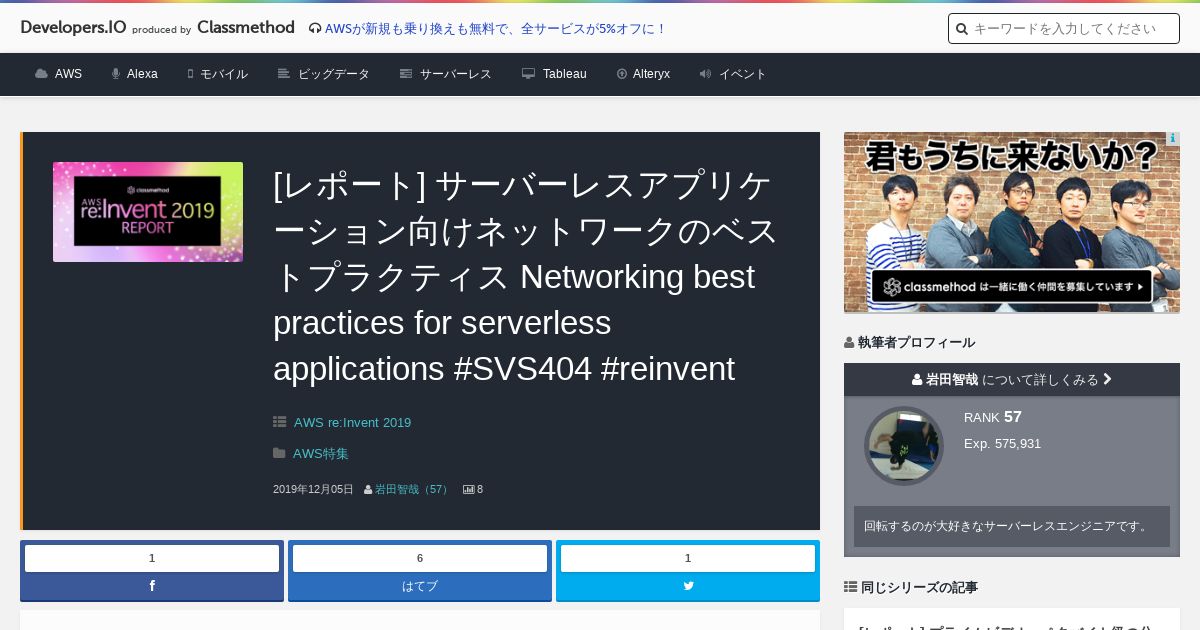Click the circle arrow icon beside Alteryx
Screen dimensions: 1200x630
click(622, 74)
